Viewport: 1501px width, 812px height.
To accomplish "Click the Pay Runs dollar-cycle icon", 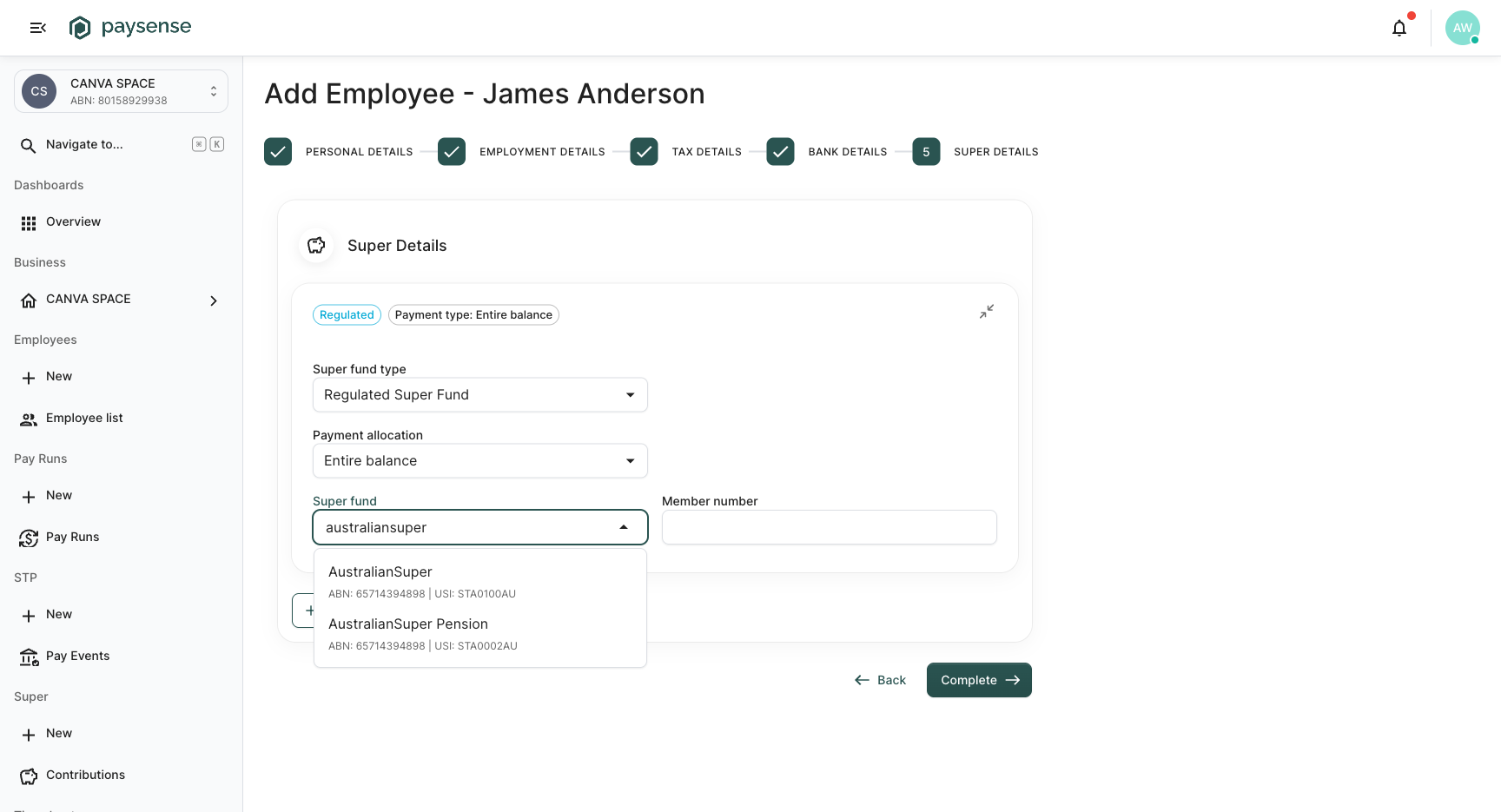I will click(29, 538).
